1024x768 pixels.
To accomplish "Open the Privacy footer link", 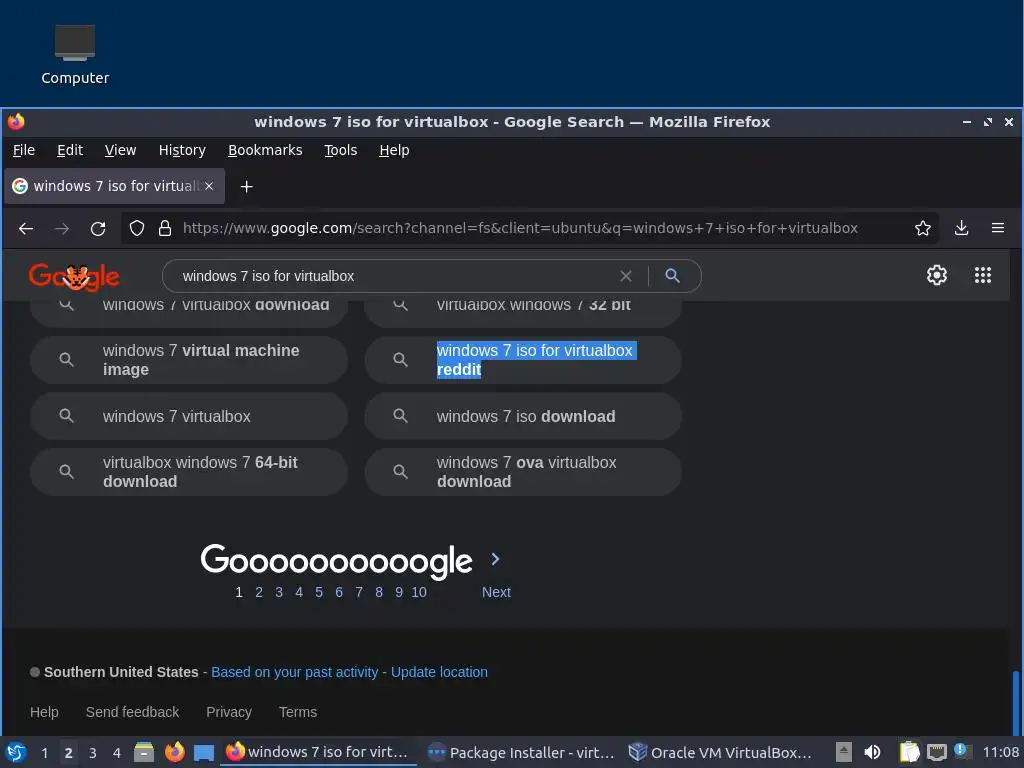I will [229, 712].
